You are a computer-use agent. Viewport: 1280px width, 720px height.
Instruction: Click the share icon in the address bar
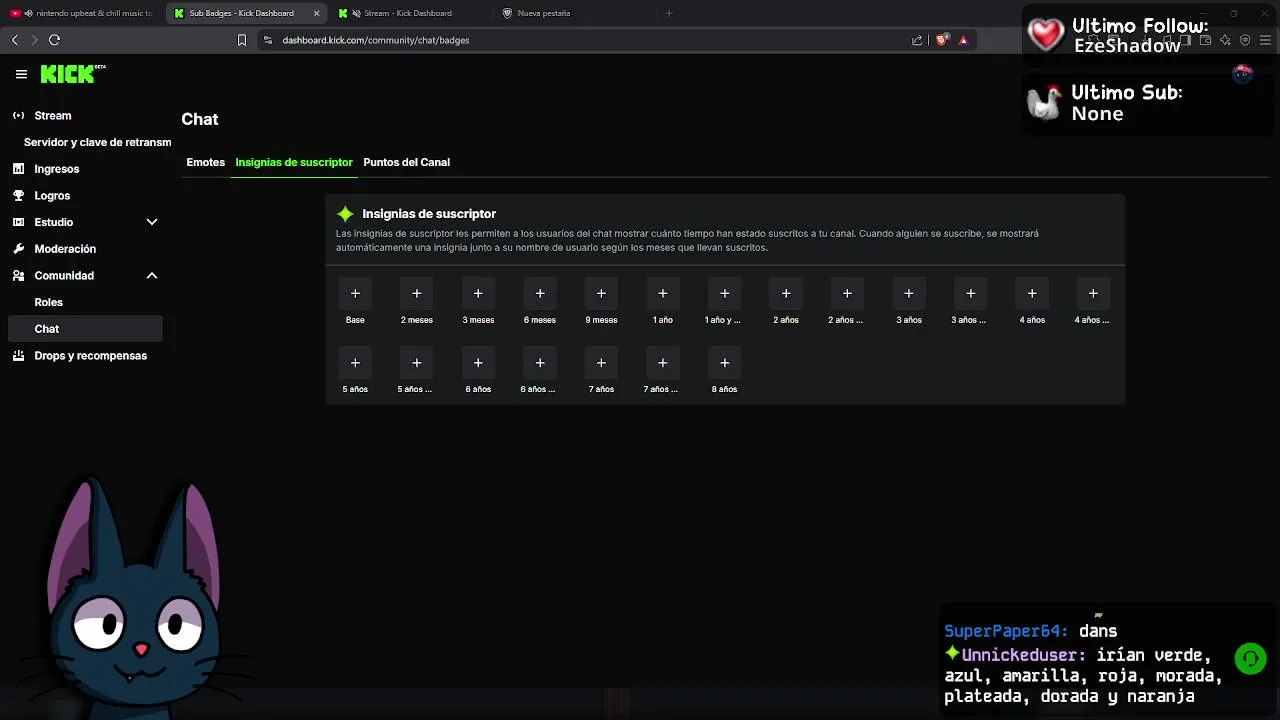[x=917, y=40]
